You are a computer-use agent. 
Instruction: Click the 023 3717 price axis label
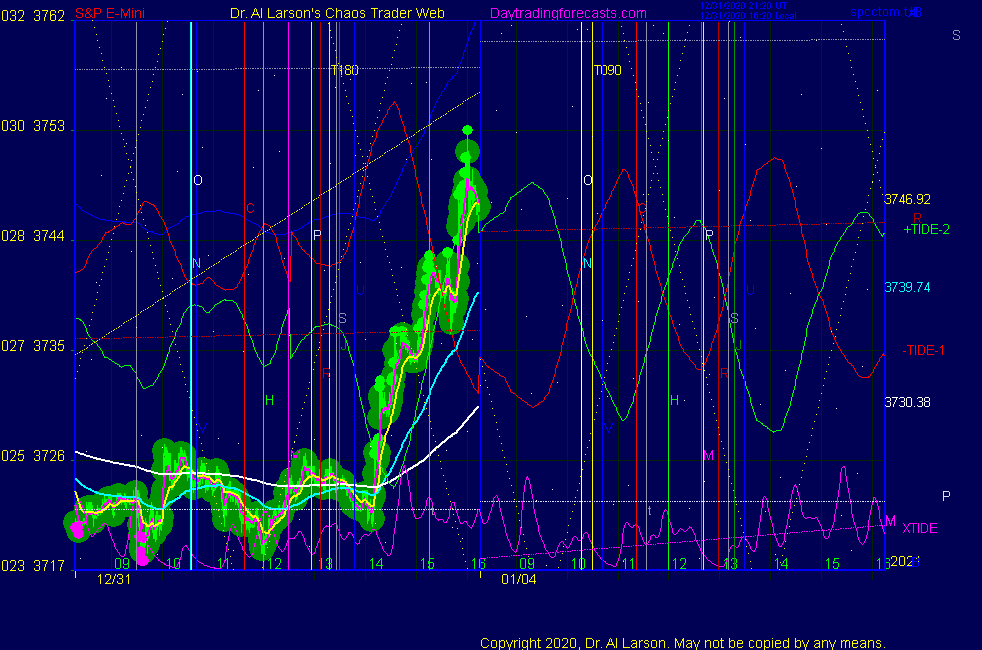33,566
